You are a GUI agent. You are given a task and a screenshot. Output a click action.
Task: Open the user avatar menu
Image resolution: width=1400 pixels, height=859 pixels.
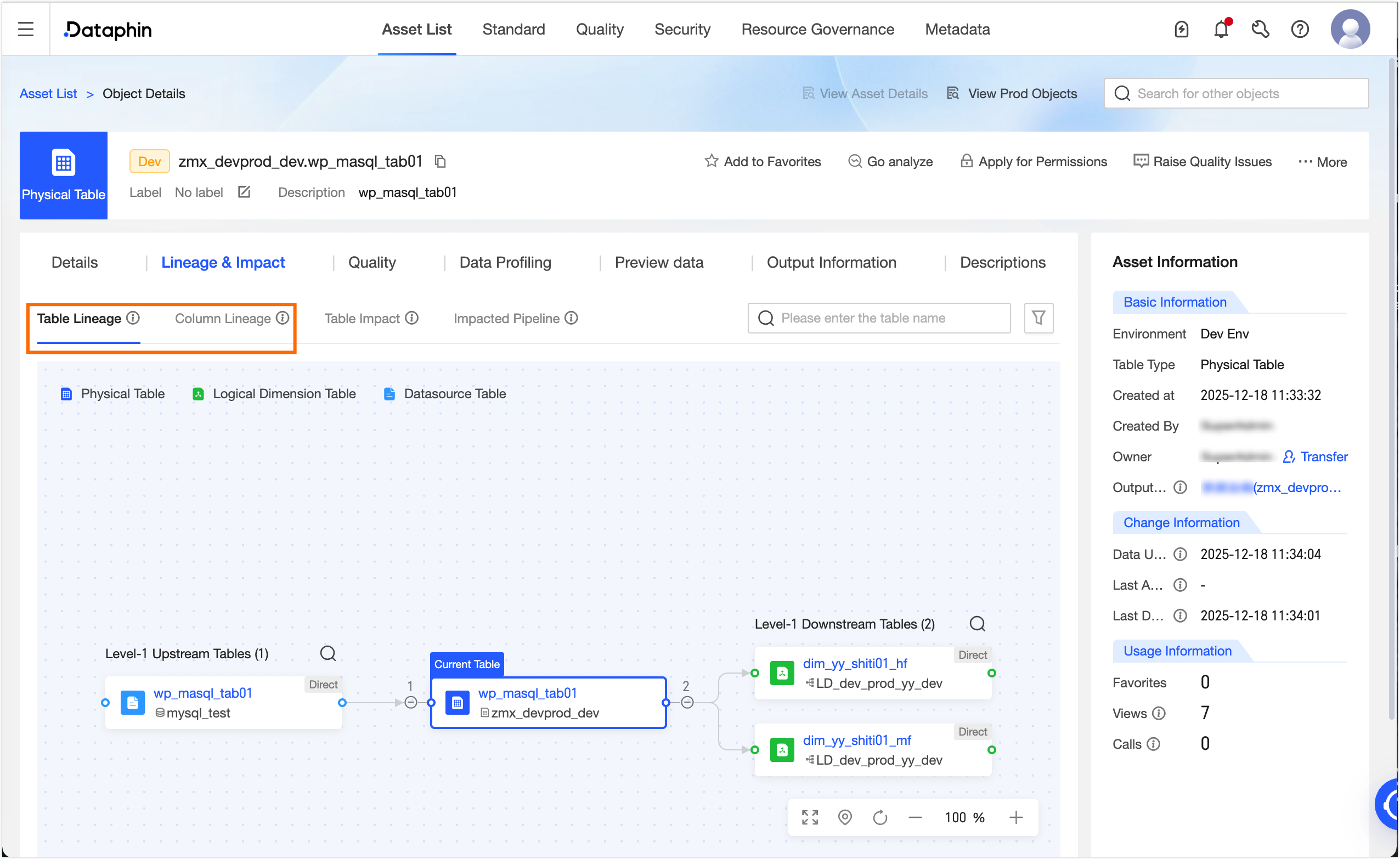[1350, 29]
